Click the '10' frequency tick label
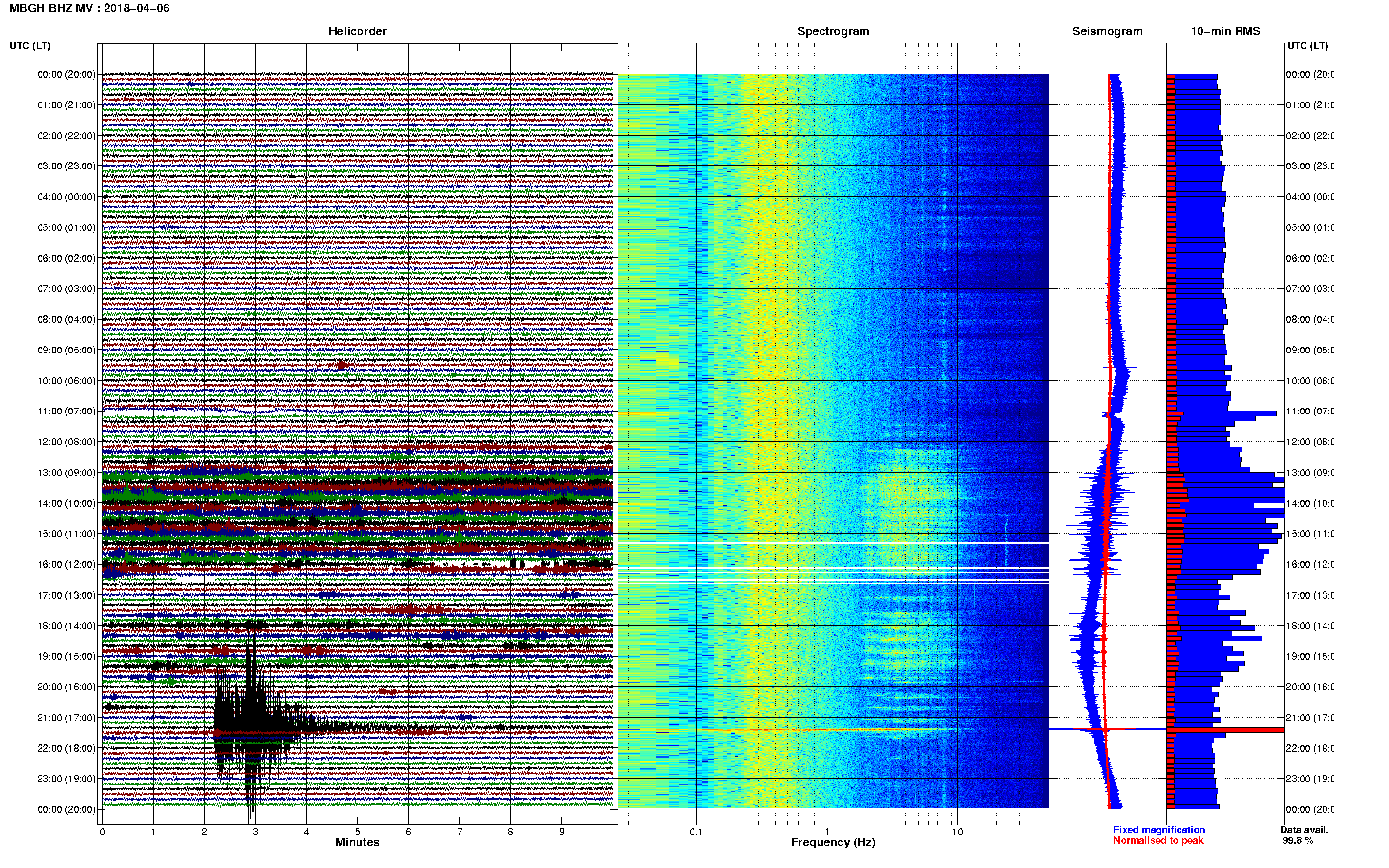 coord(957,832)
